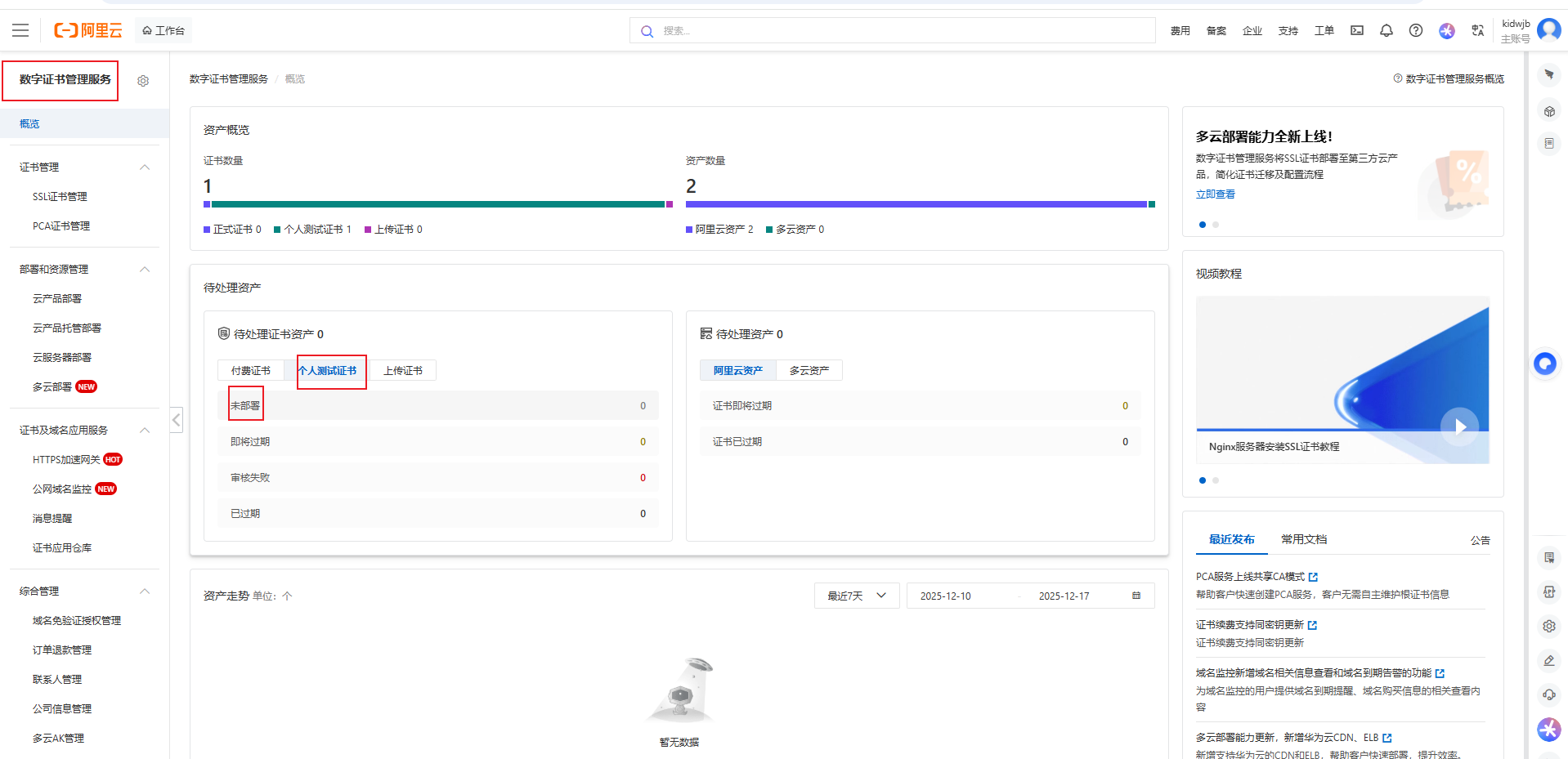The width and height of the screenshot is (1568, 759).
Task: Open the hamburger navigation menu
Action: click(x=20, y=30)
